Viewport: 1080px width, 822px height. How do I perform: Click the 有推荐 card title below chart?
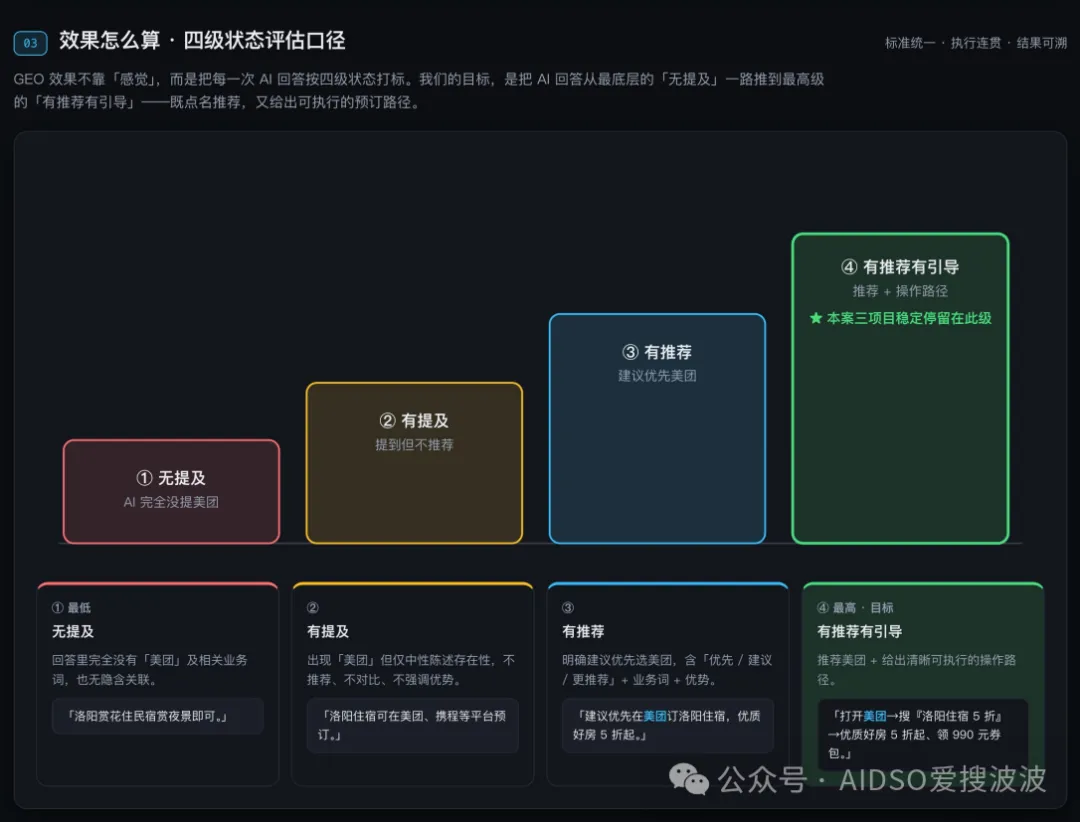[583, 631]
